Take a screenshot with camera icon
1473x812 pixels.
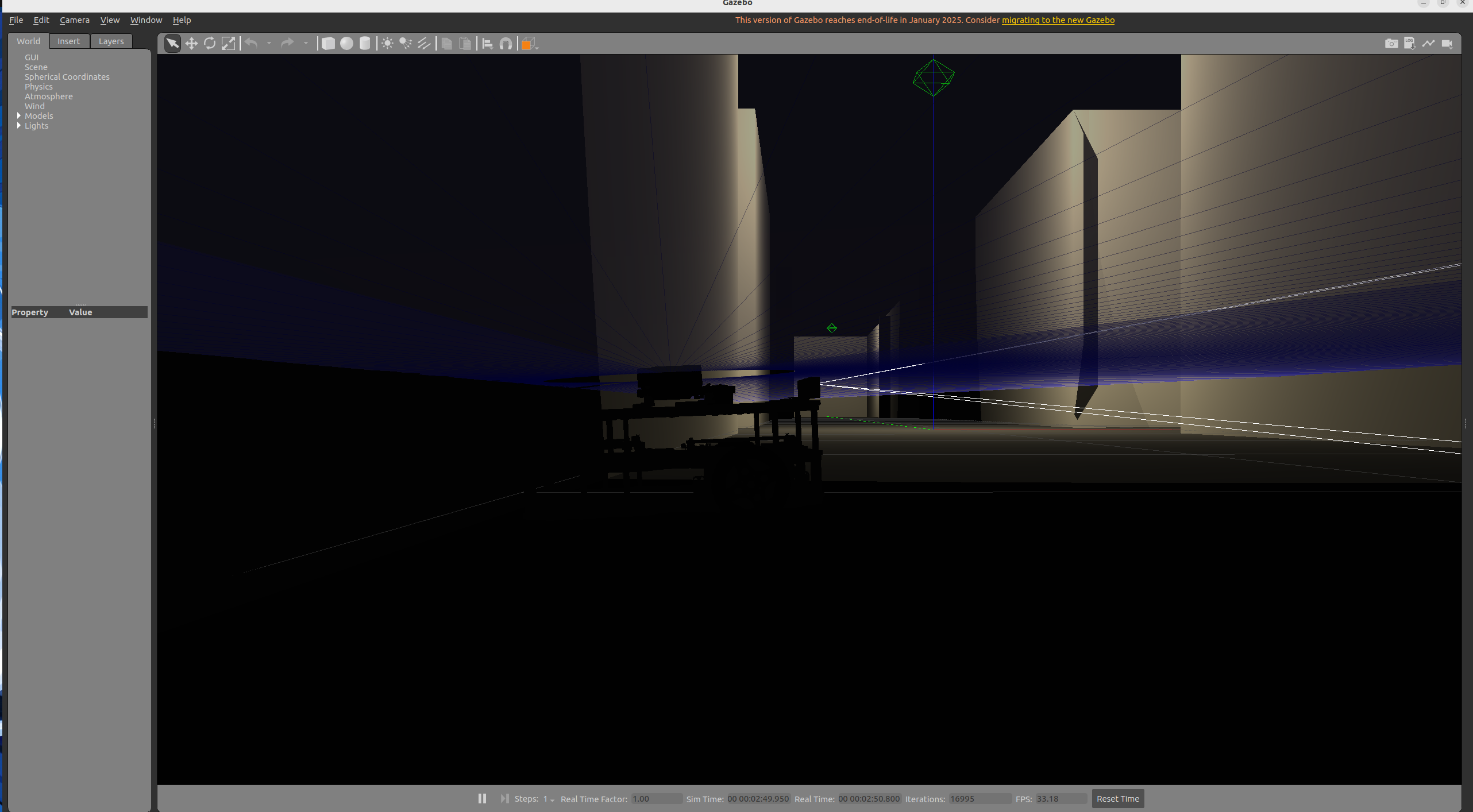coord(1391,44)
